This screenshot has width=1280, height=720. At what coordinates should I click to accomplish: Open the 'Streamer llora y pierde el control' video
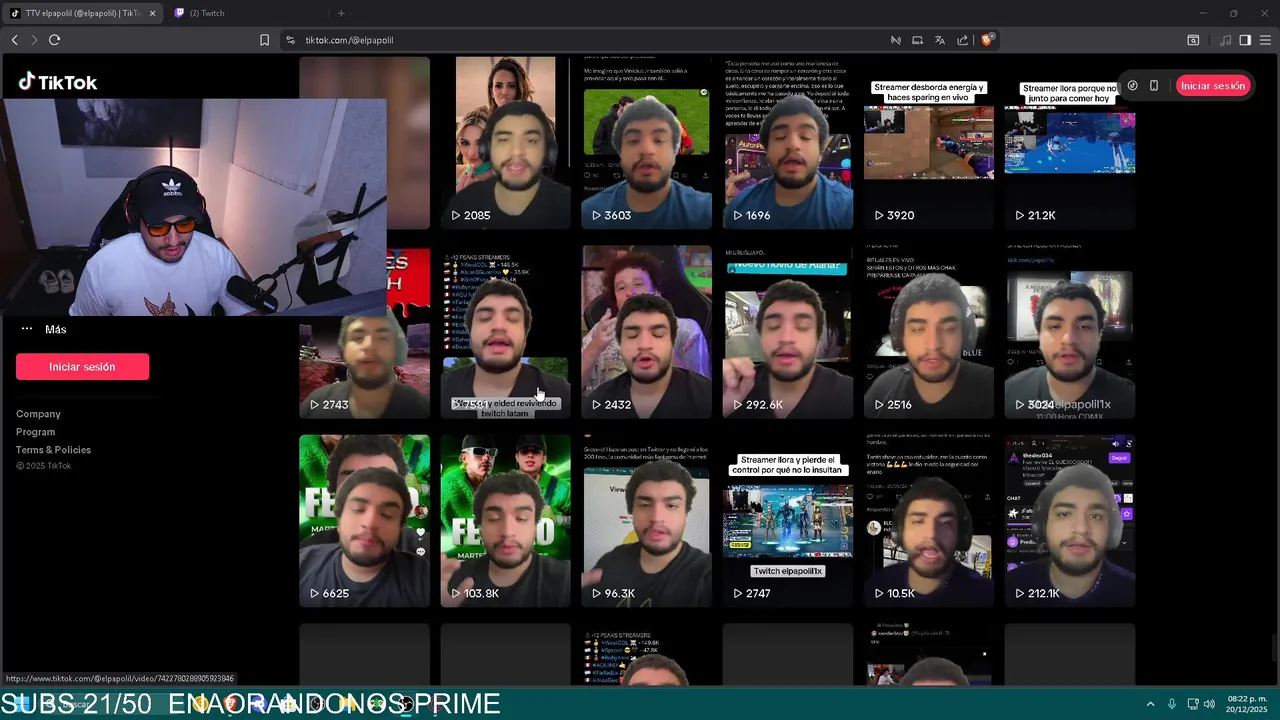point(787,521)
